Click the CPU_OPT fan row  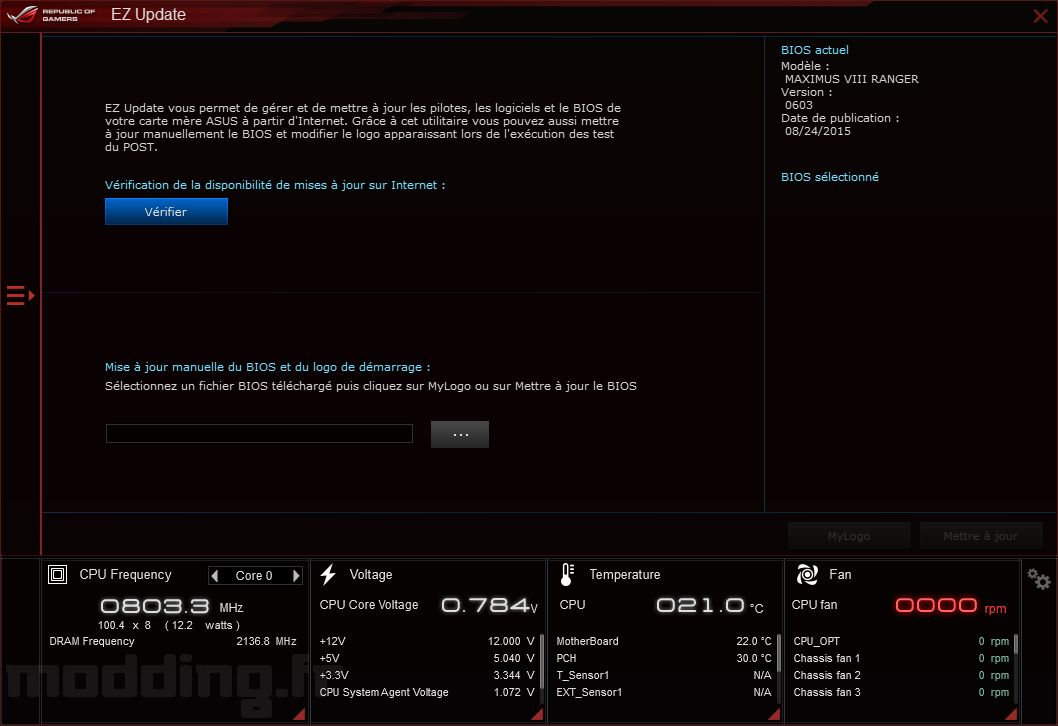[x=901, y=641]
